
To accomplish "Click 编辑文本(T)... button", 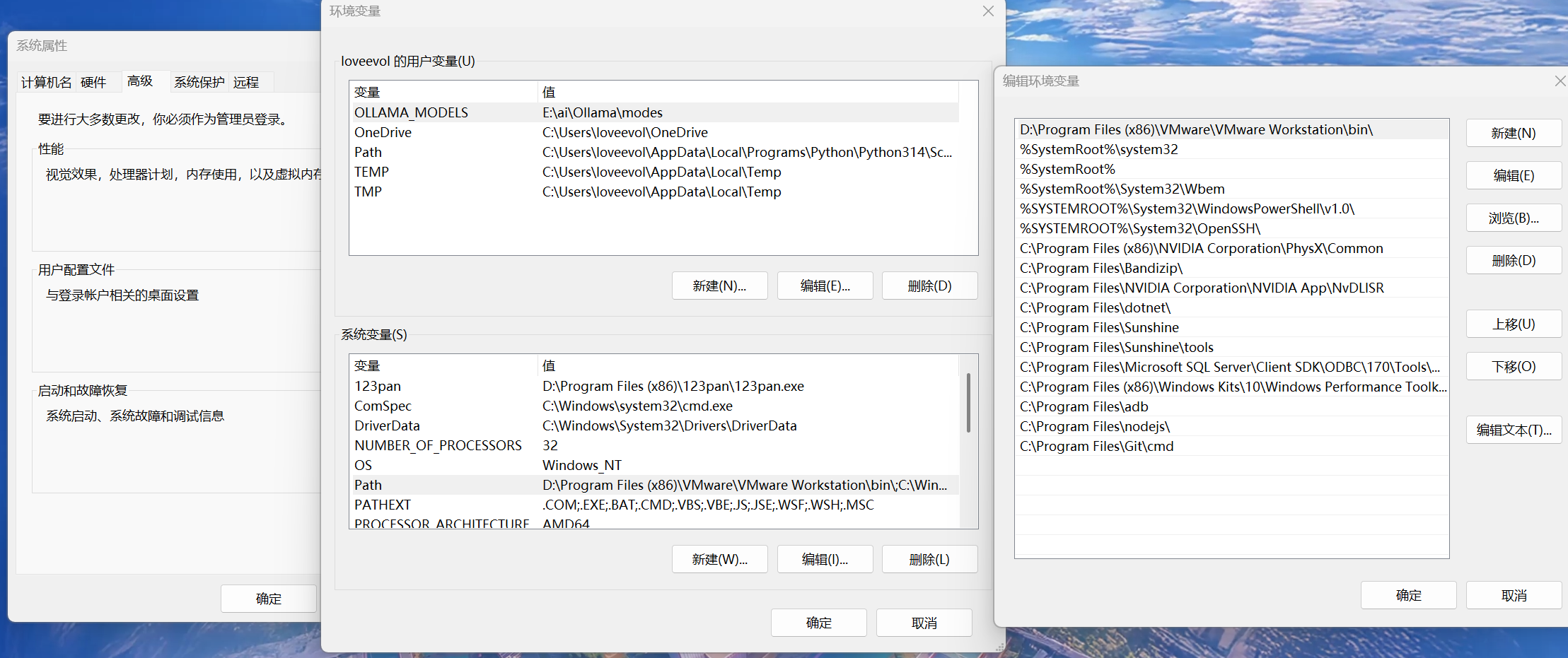I will 1514,430.
